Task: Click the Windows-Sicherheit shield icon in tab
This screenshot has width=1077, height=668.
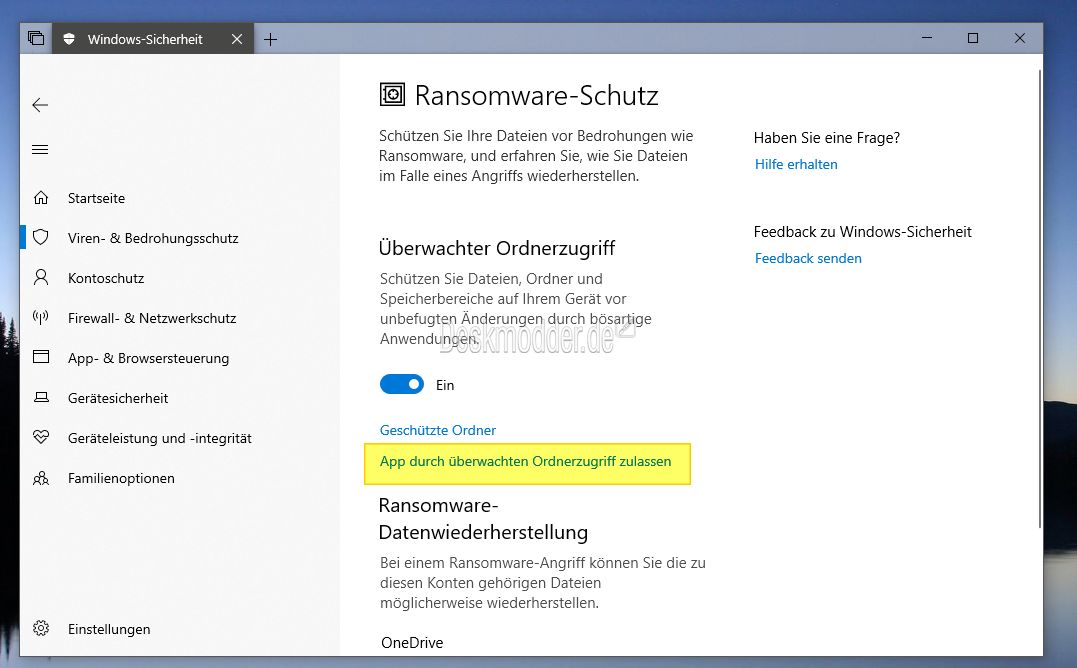Action: point(69,39)
